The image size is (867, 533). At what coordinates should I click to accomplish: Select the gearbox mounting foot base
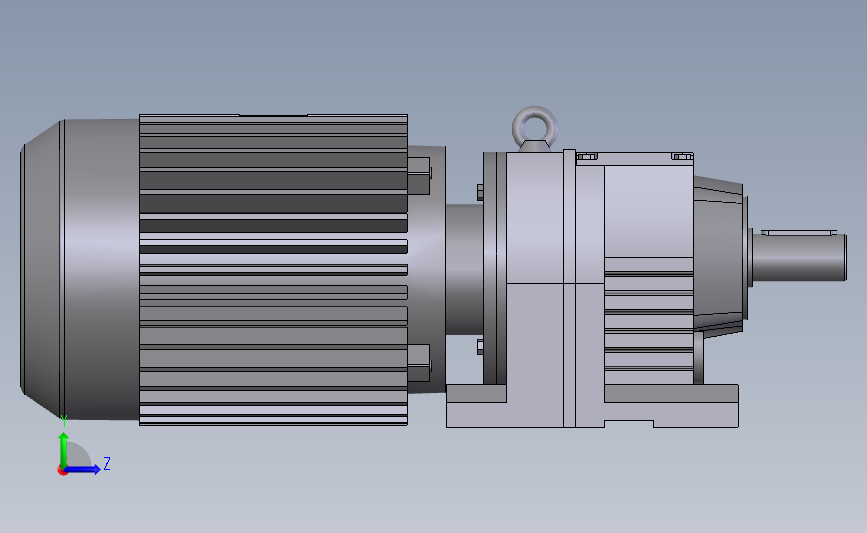[592, 406]
